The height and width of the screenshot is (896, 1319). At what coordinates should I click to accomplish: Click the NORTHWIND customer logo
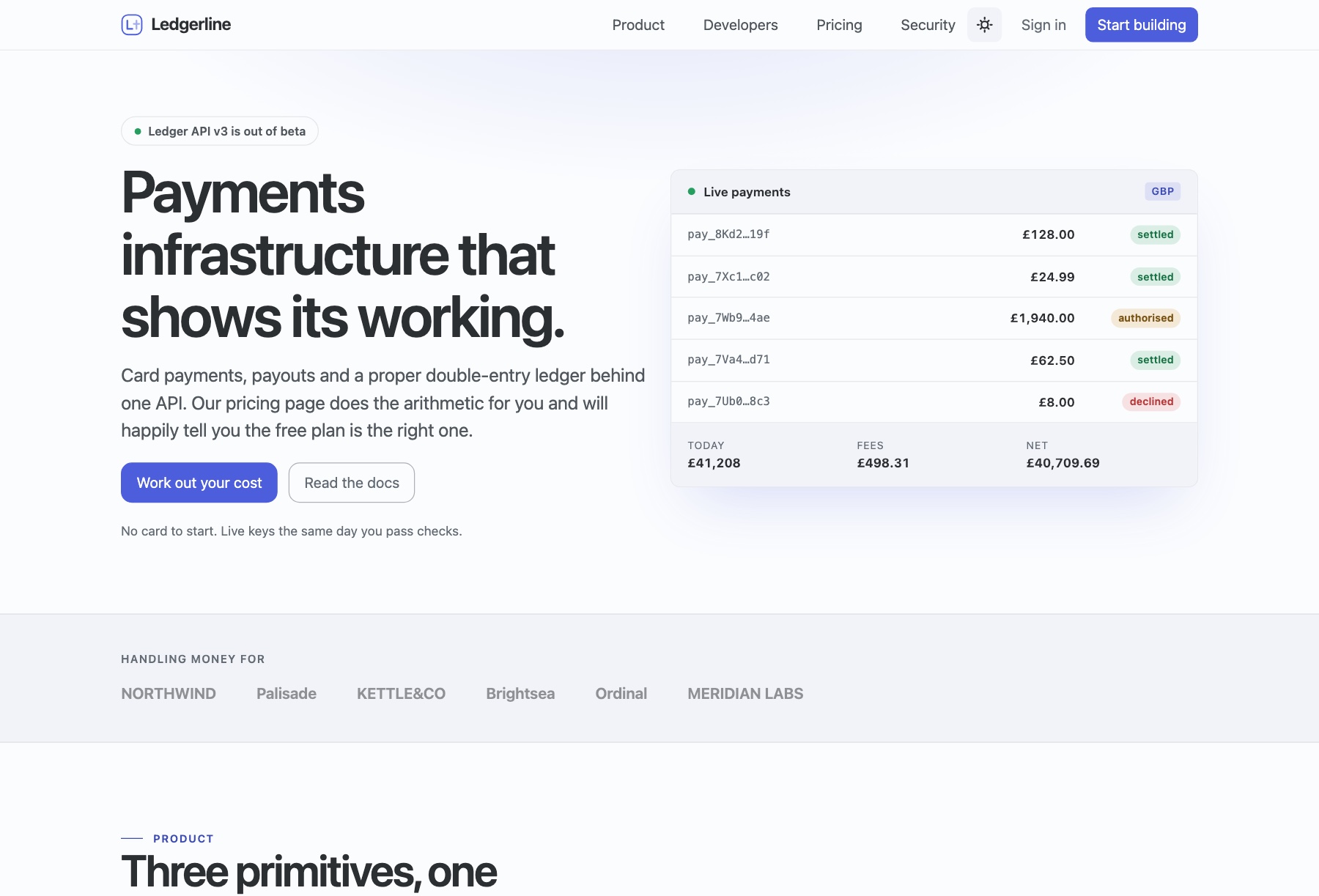(x=169, y=694)
